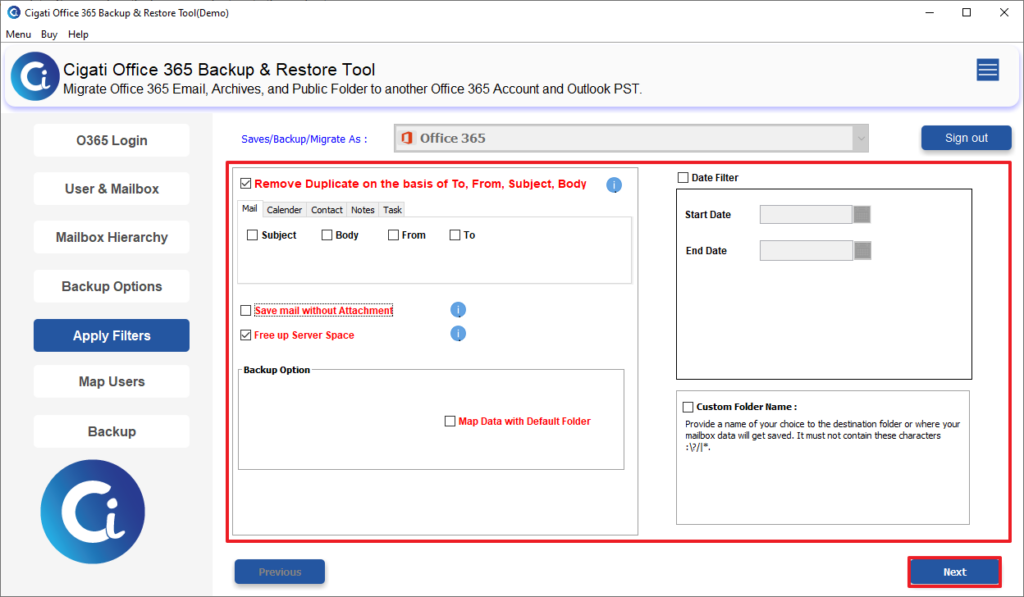Go to User & Mailbox step
1024x597 pixels.
112,189
